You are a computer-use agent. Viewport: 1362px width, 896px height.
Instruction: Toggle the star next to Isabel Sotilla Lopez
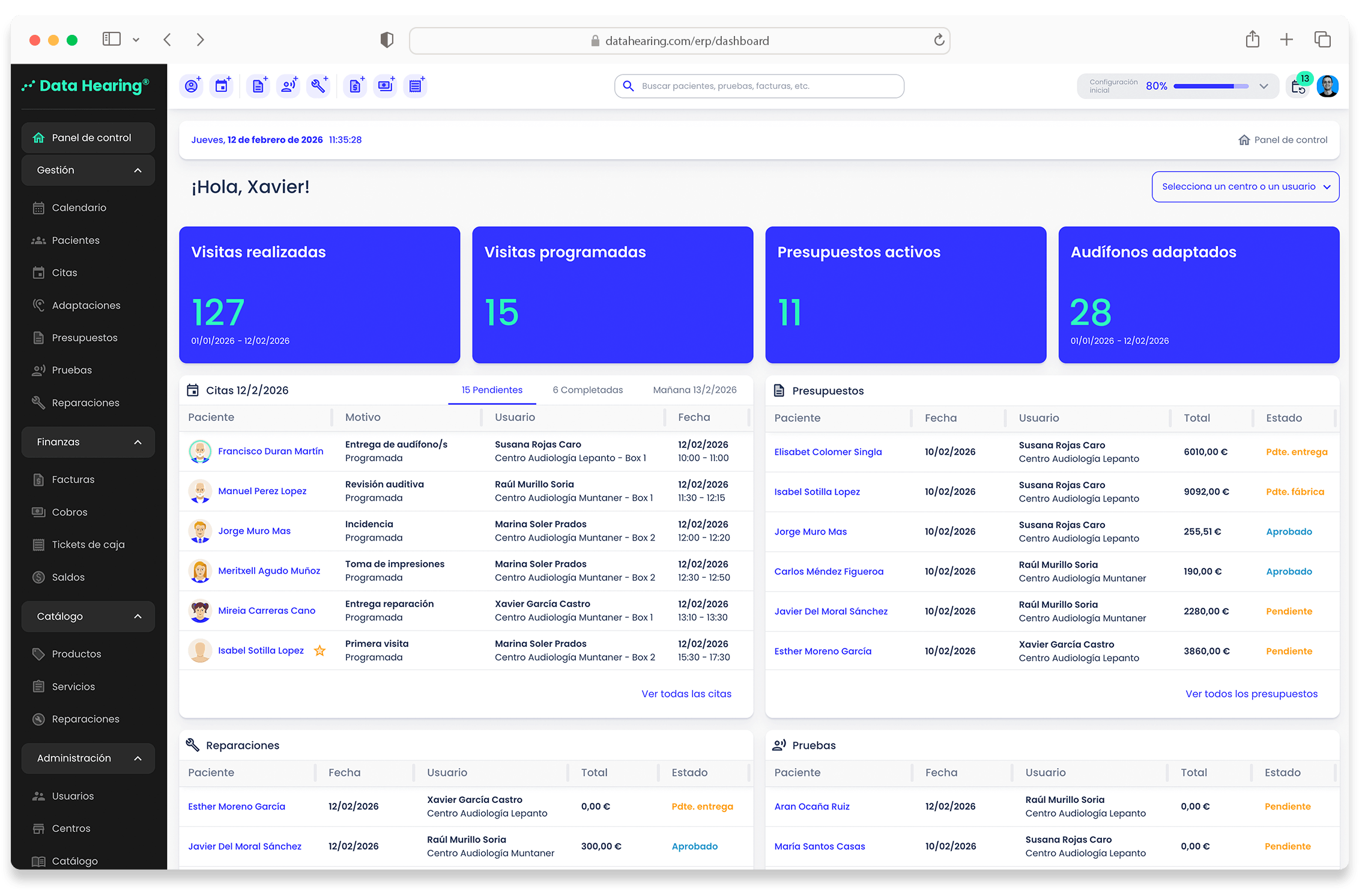[x=320, y=650]
